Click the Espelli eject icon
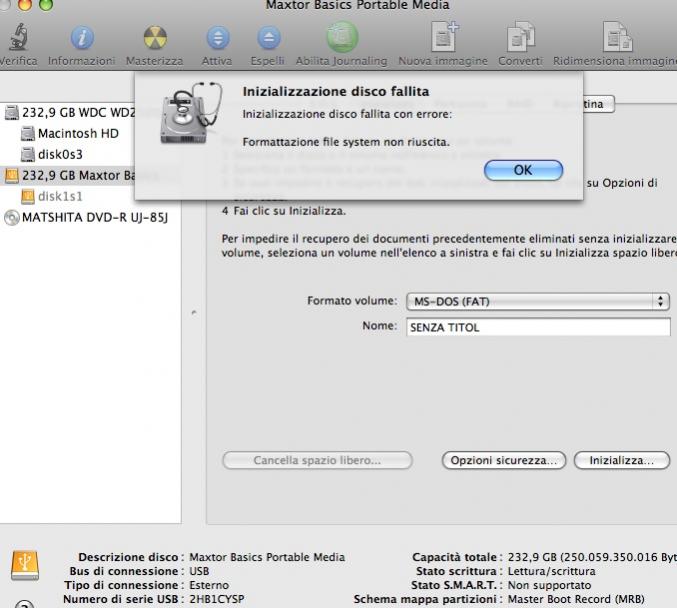 (269, 38)
